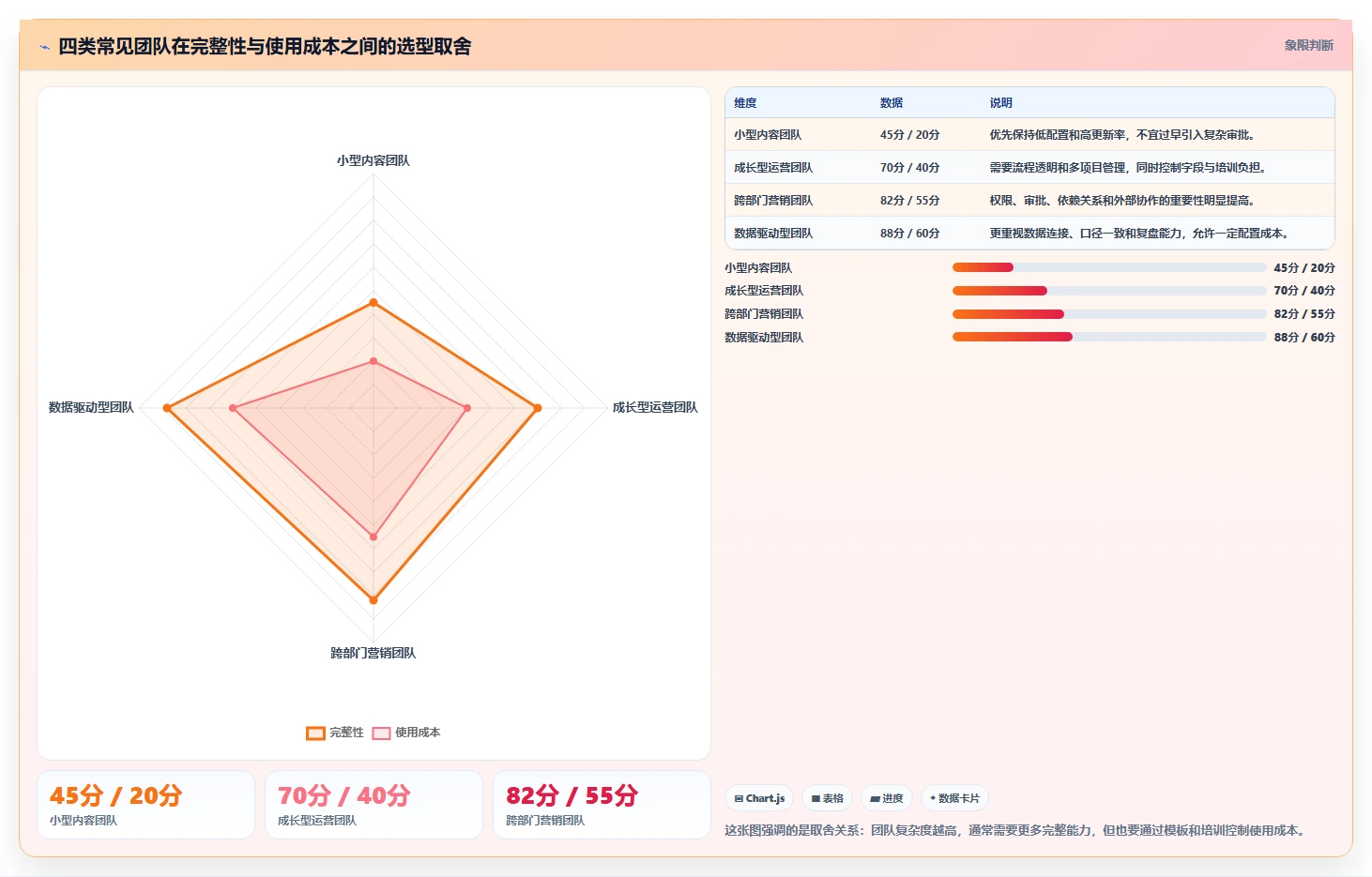This screenshot has width=1372, height=877.
Task: Click the 45分 / 20分 value beside progress bar
Action: click(x=1304, y=268)
